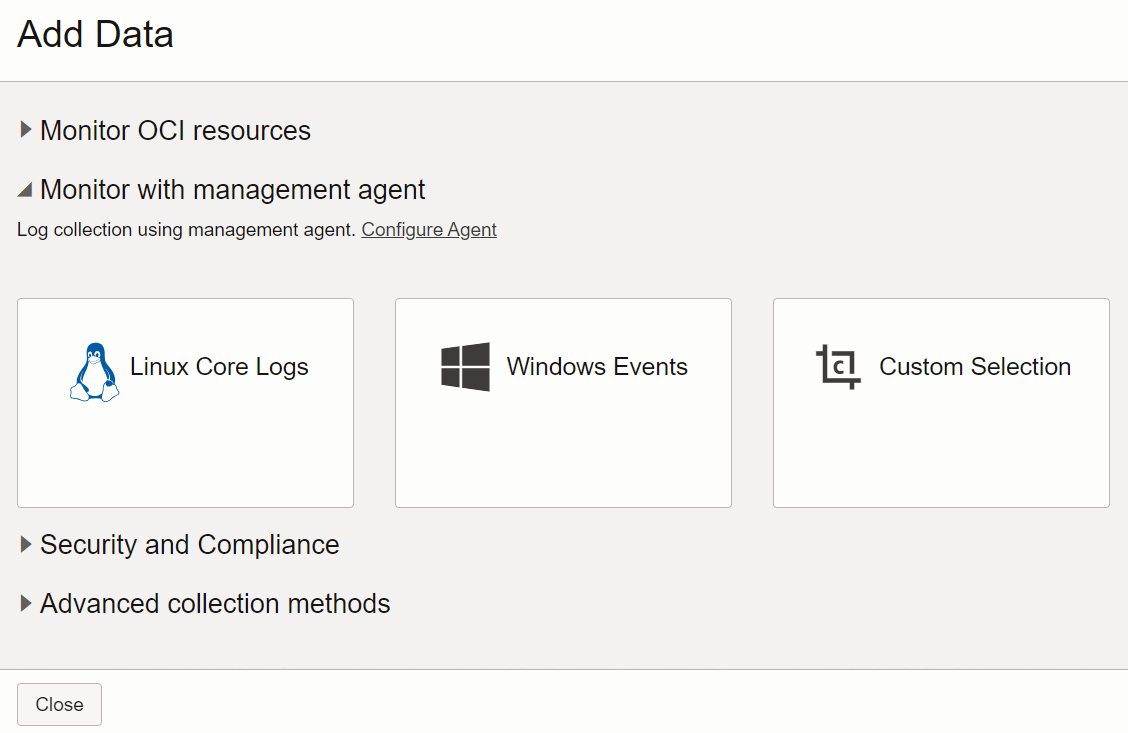
Task: Open the Configure Agent link
Action: pos(429,230)
